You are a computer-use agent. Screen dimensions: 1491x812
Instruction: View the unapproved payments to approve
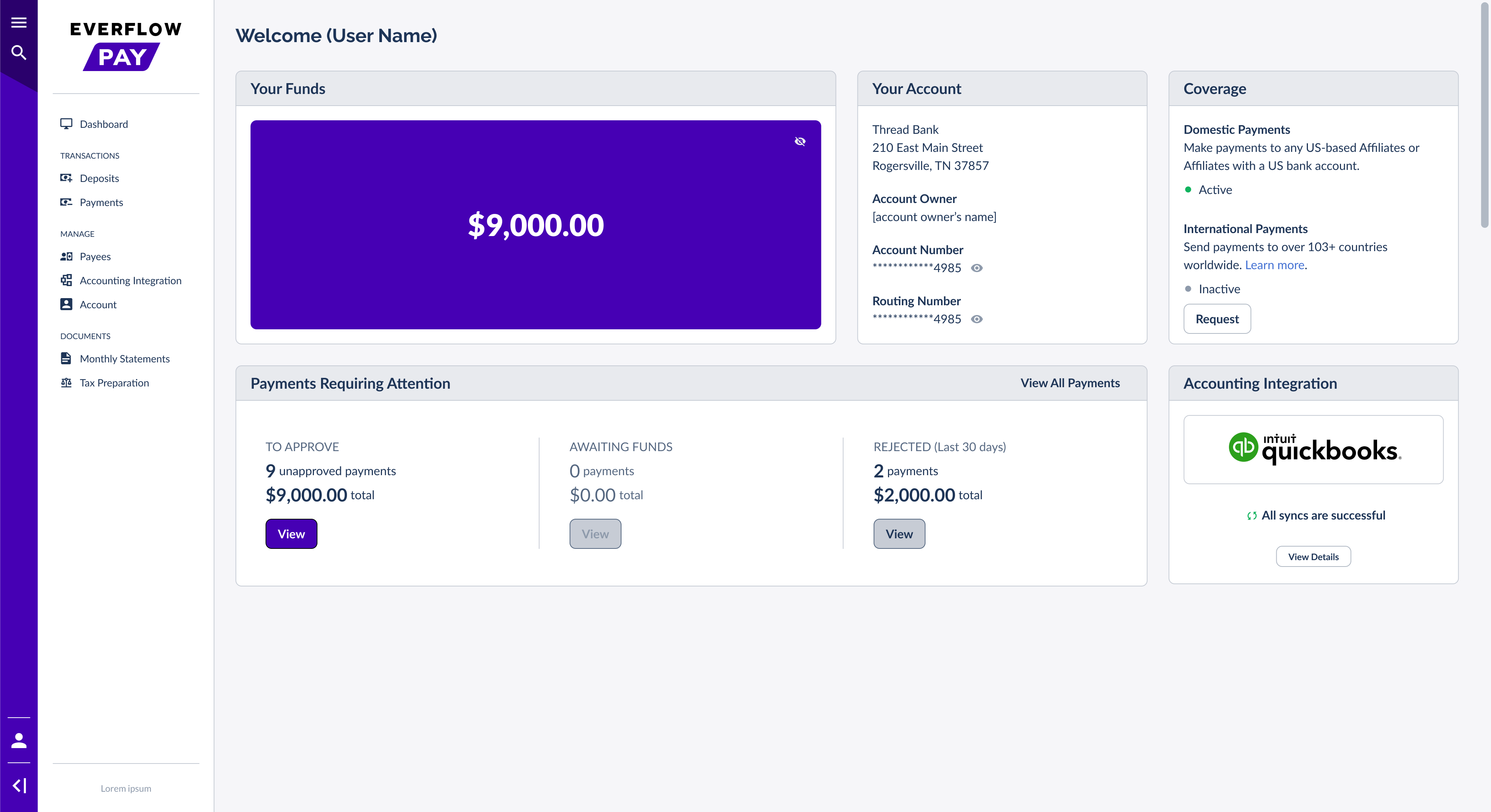[x=291, y=533]
